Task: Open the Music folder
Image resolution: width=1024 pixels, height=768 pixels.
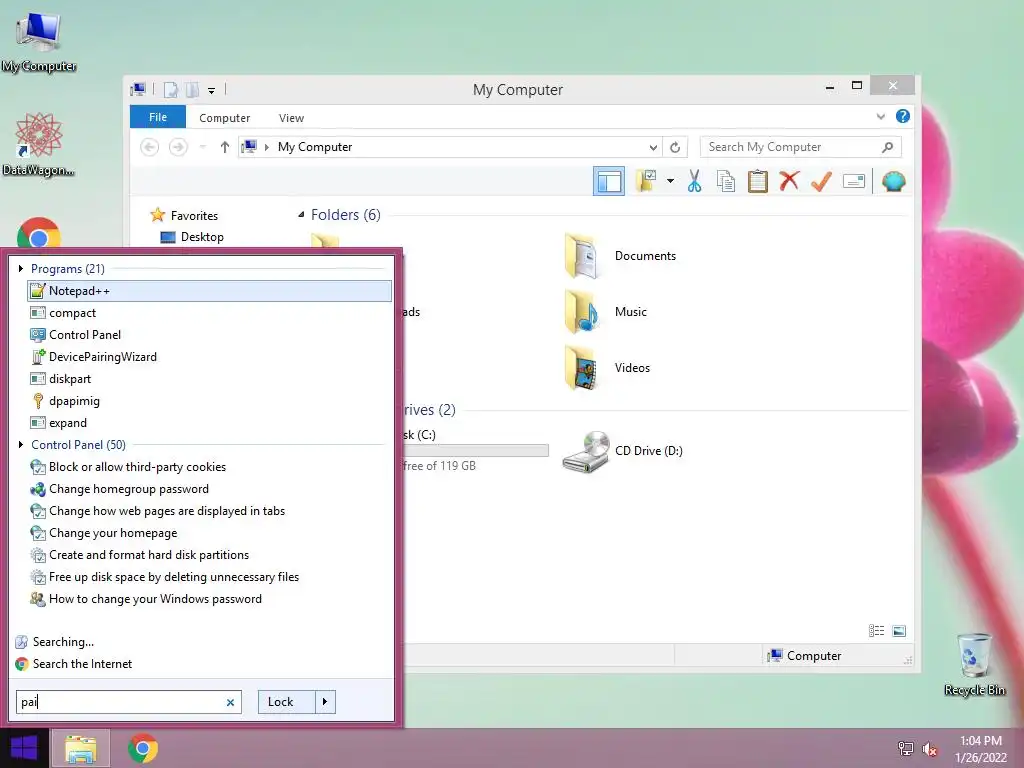Action: pos(605,312)
